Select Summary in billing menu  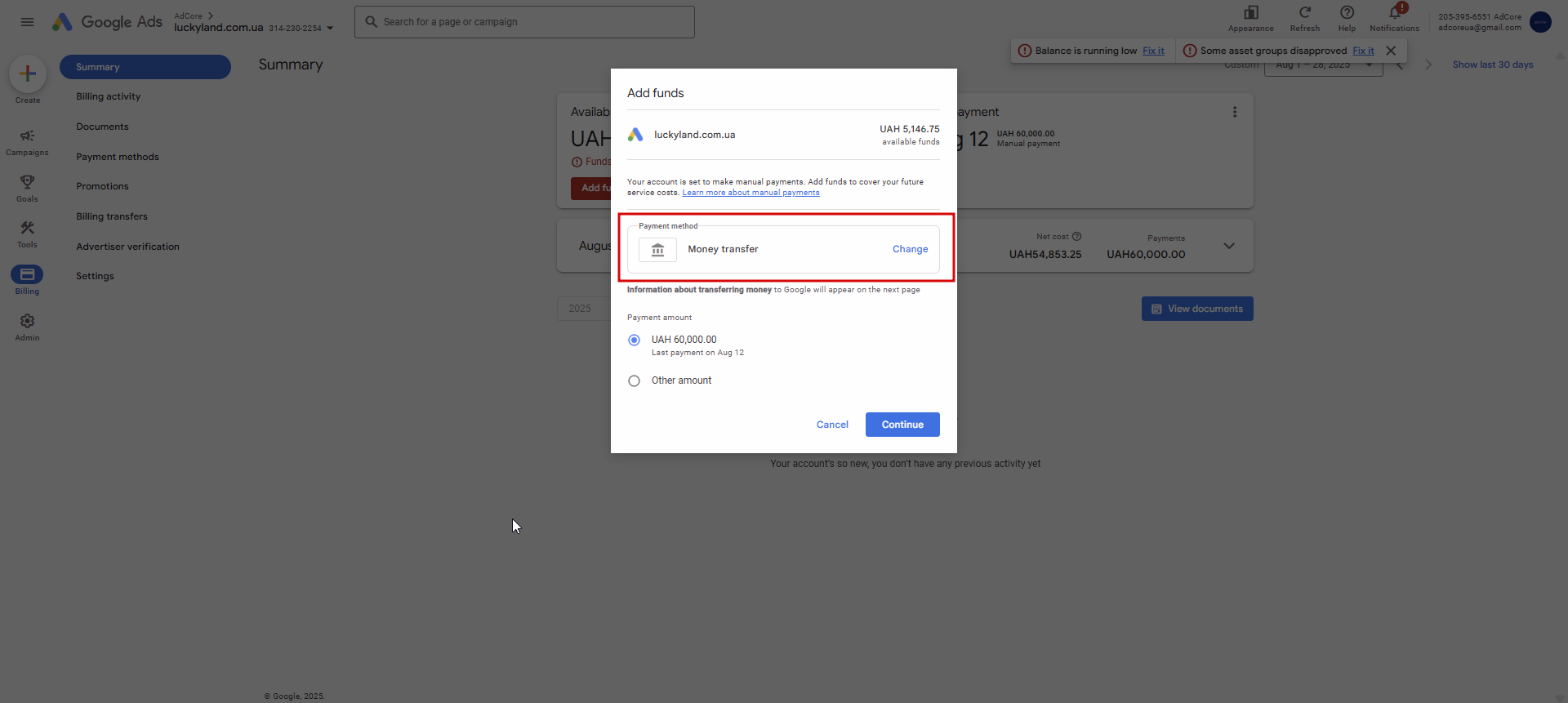coord(145,67)
